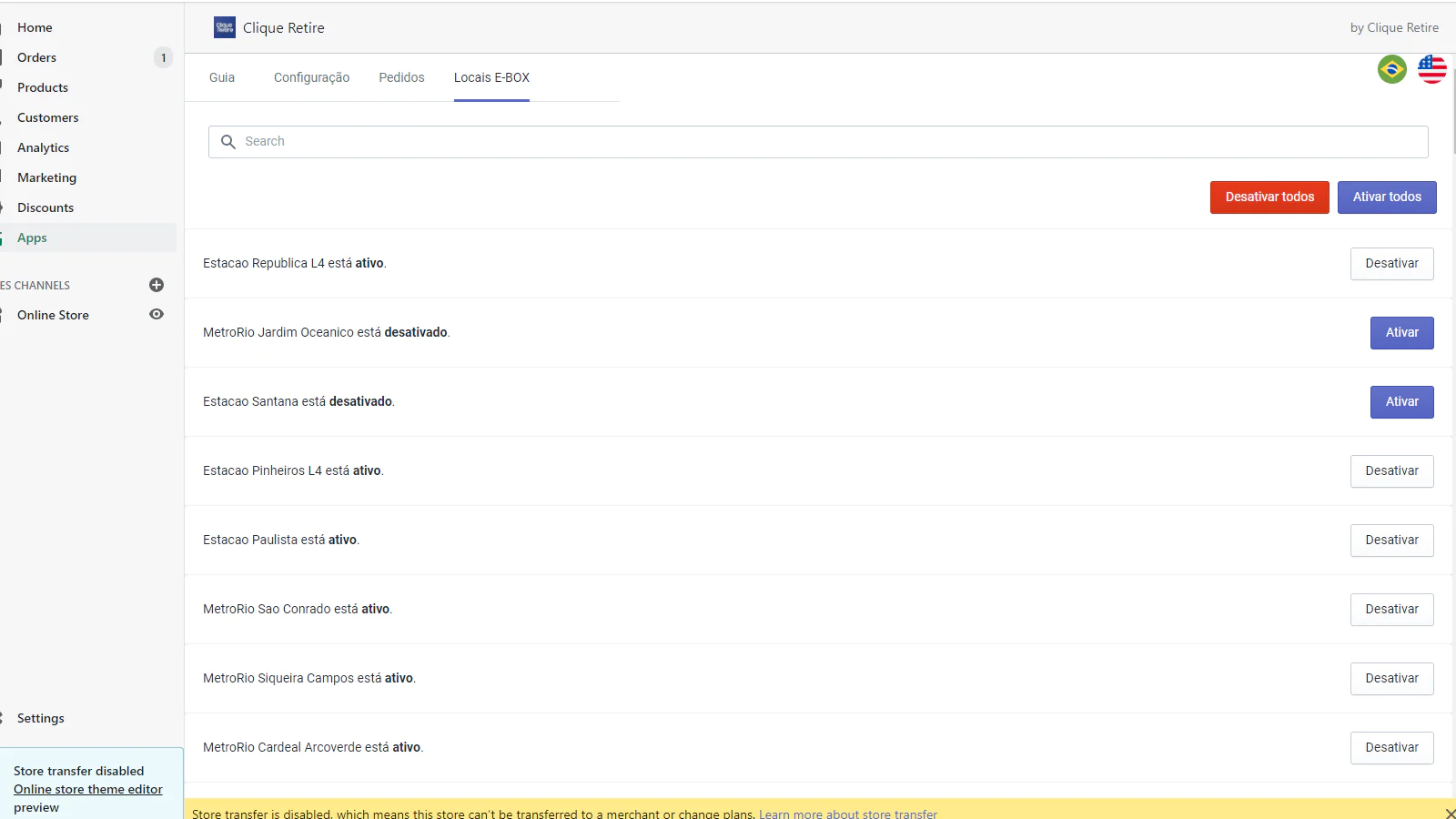Open Orders in sidebar
This screenshot has width=1456, height=819.
36,57
